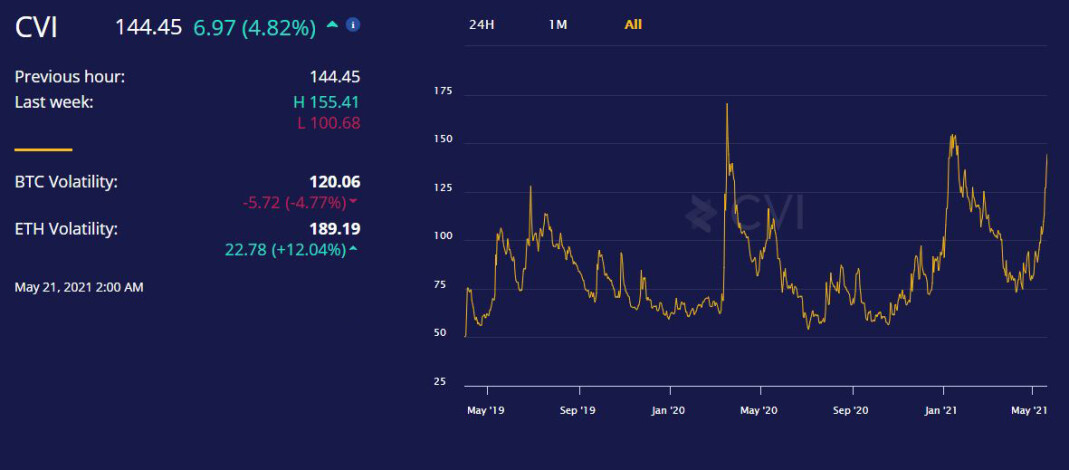1069x470 pixels.
Task: Click ETH volatility value 189.19
Action: tap(335, 229)
